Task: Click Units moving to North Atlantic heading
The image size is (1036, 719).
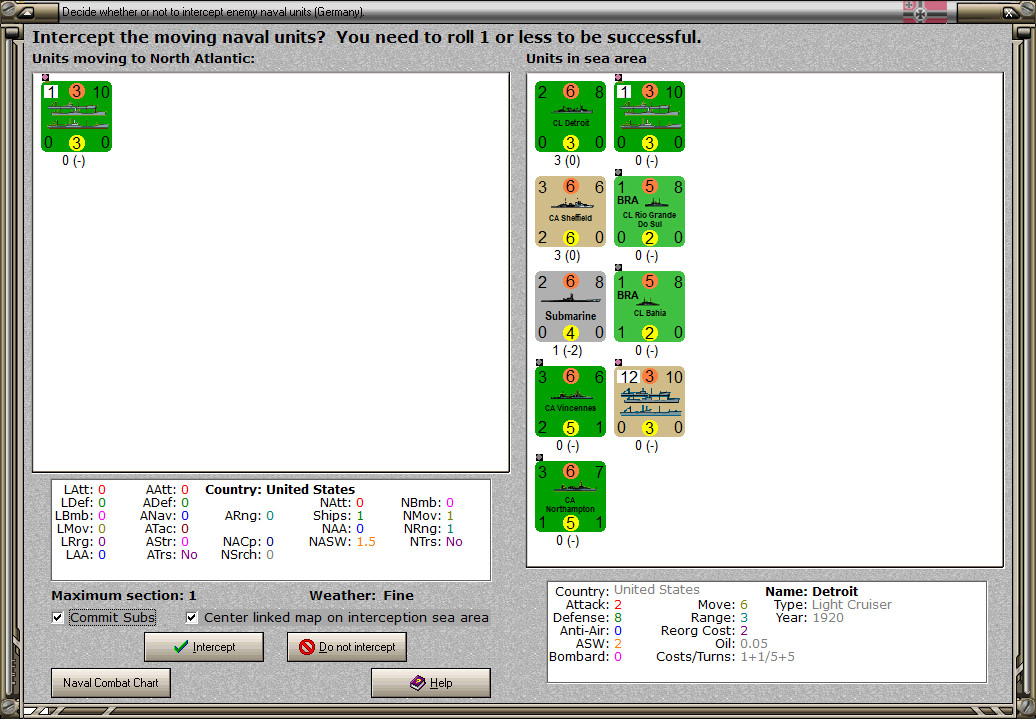Action: point(143,59)
